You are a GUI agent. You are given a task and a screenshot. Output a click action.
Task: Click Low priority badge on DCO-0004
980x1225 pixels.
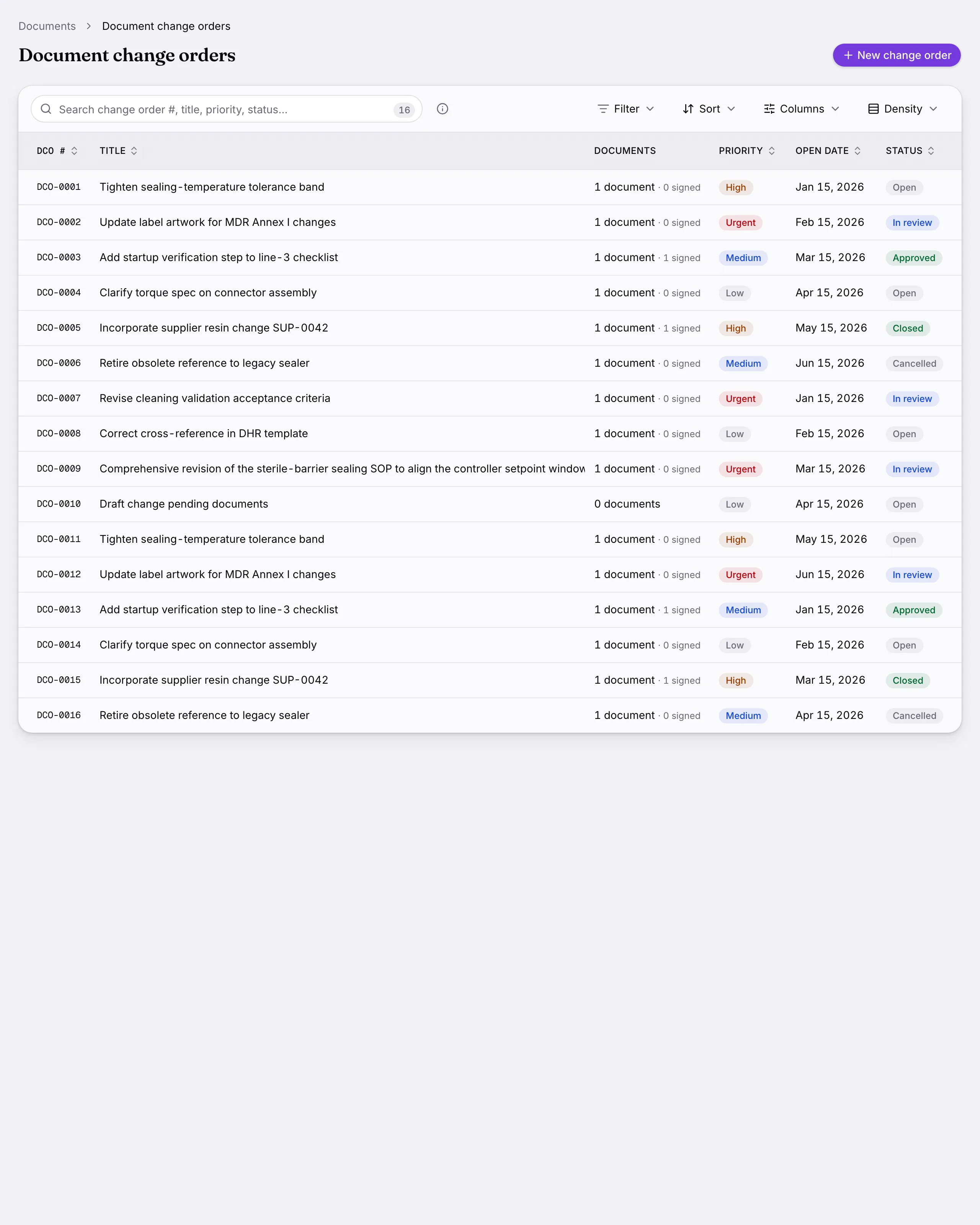tap(734, 292)
